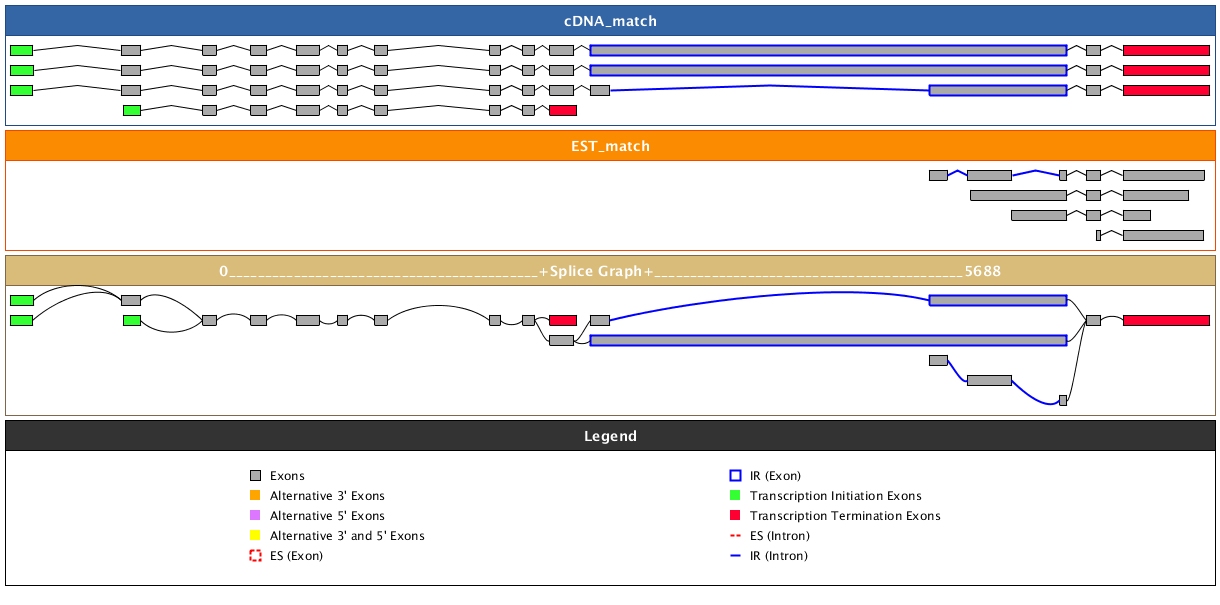Image resolution: width=1220 pixels, height=605 pixels.
Task: Click the red Transcription Termination Exons icon
Action: [x=735, y=516]
